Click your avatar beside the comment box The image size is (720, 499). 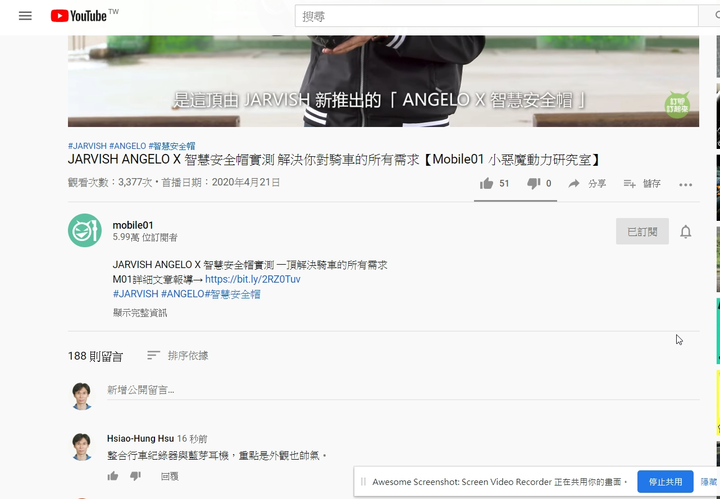pos(82,396)
